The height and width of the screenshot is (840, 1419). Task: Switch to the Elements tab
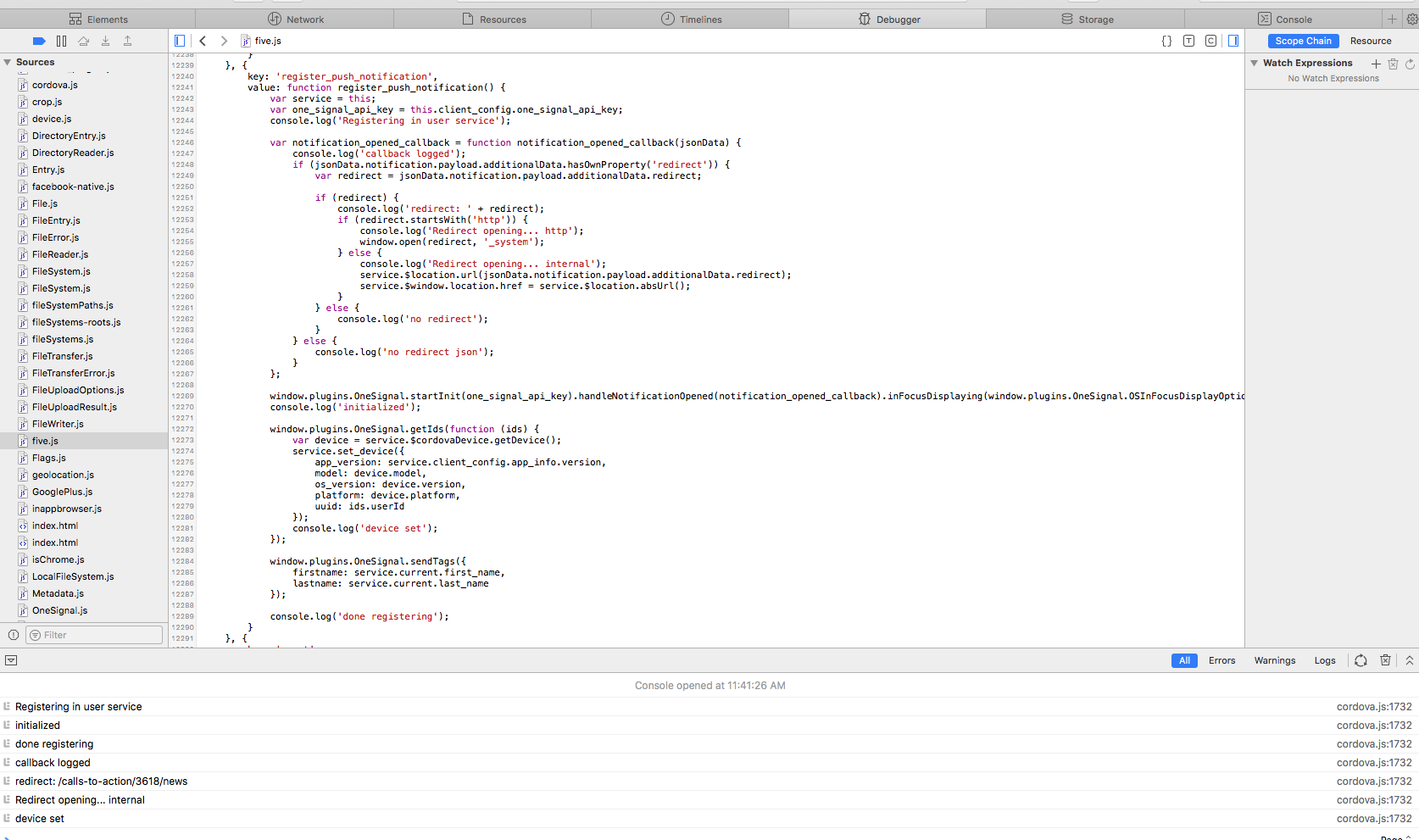pos(98,19)
